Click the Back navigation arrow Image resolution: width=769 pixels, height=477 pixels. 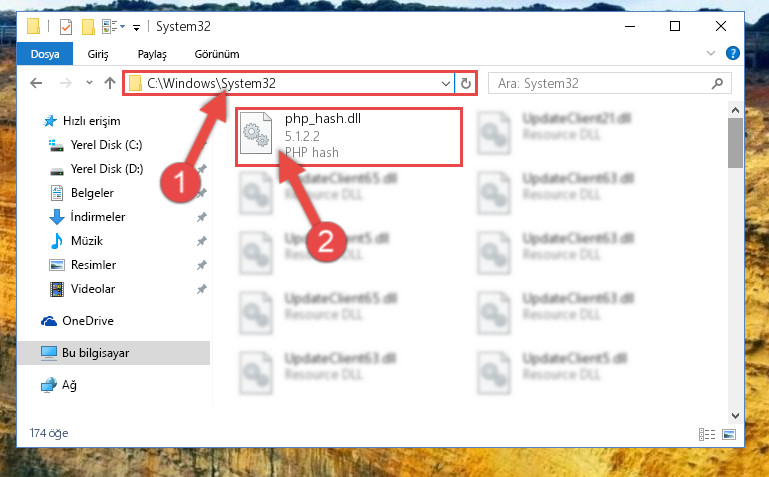click(36, 83)
